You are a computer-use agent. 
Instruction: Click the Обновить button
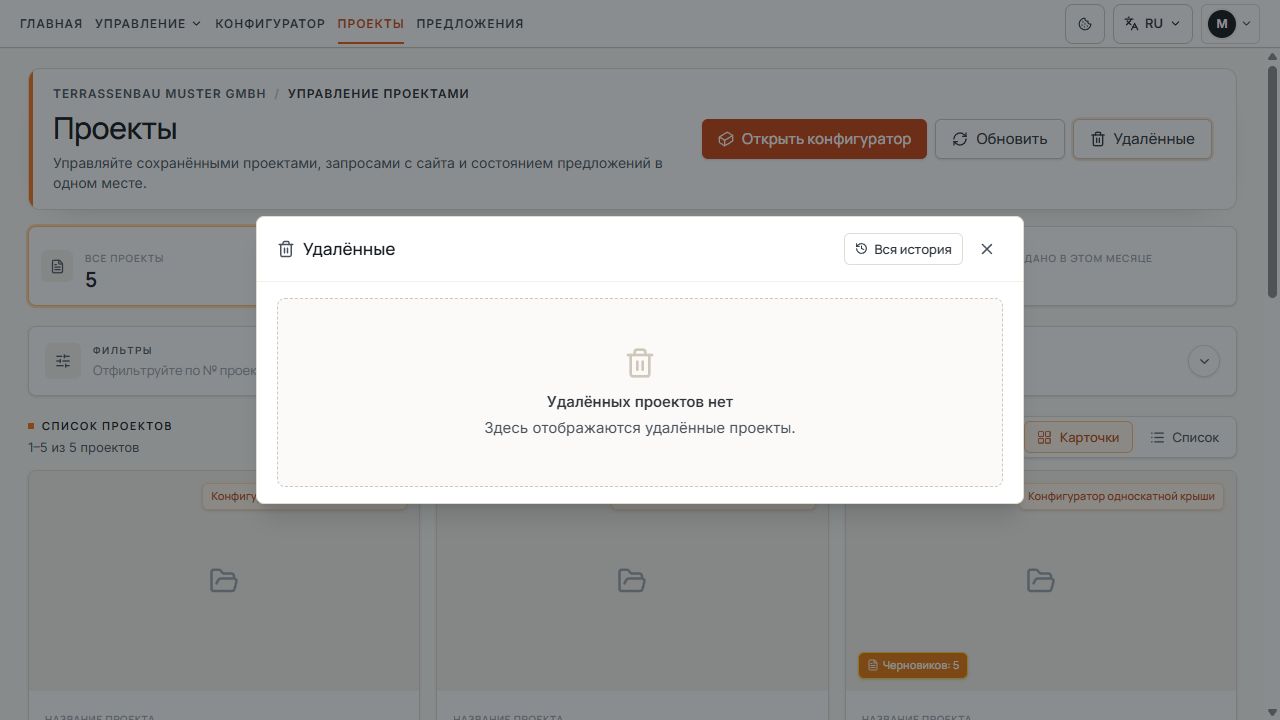(x=999, y=139)
